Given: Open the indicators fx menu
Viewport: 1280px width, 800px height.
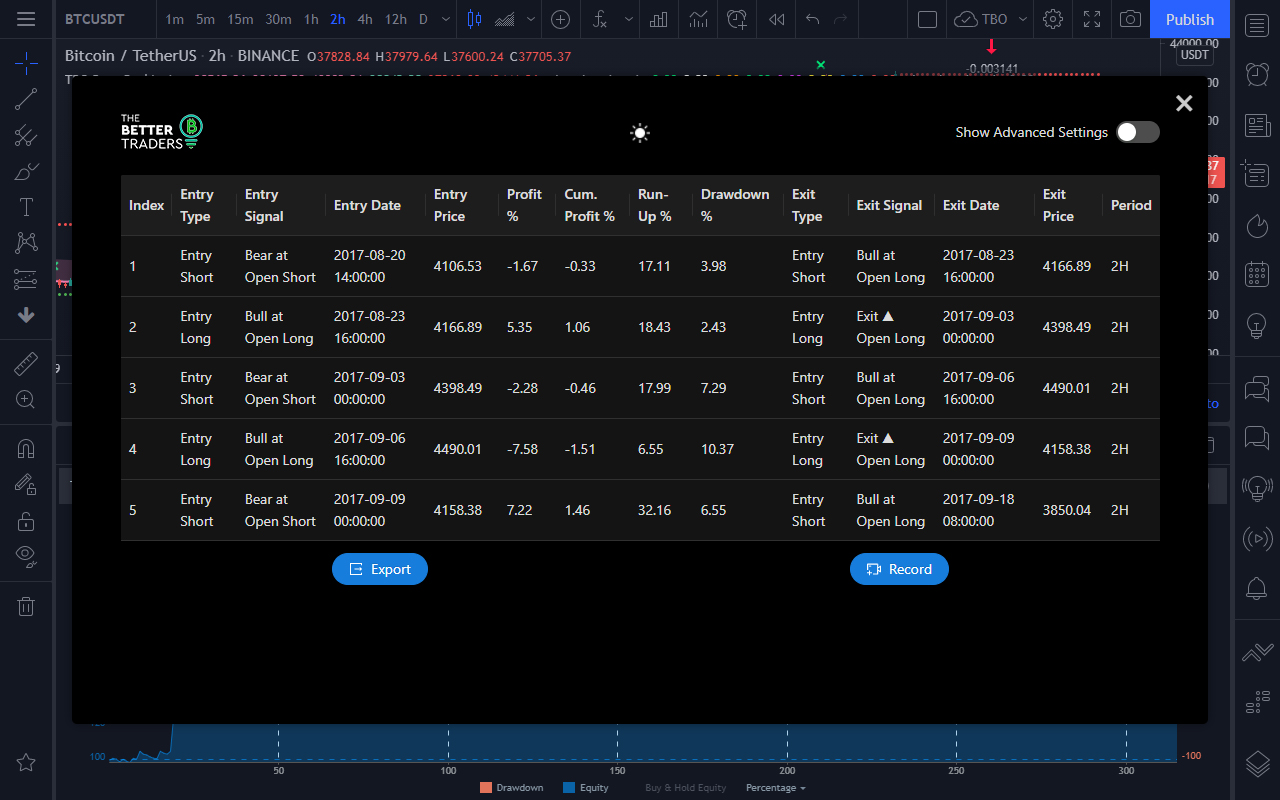Looking at the screenshot, I should 600,19.
